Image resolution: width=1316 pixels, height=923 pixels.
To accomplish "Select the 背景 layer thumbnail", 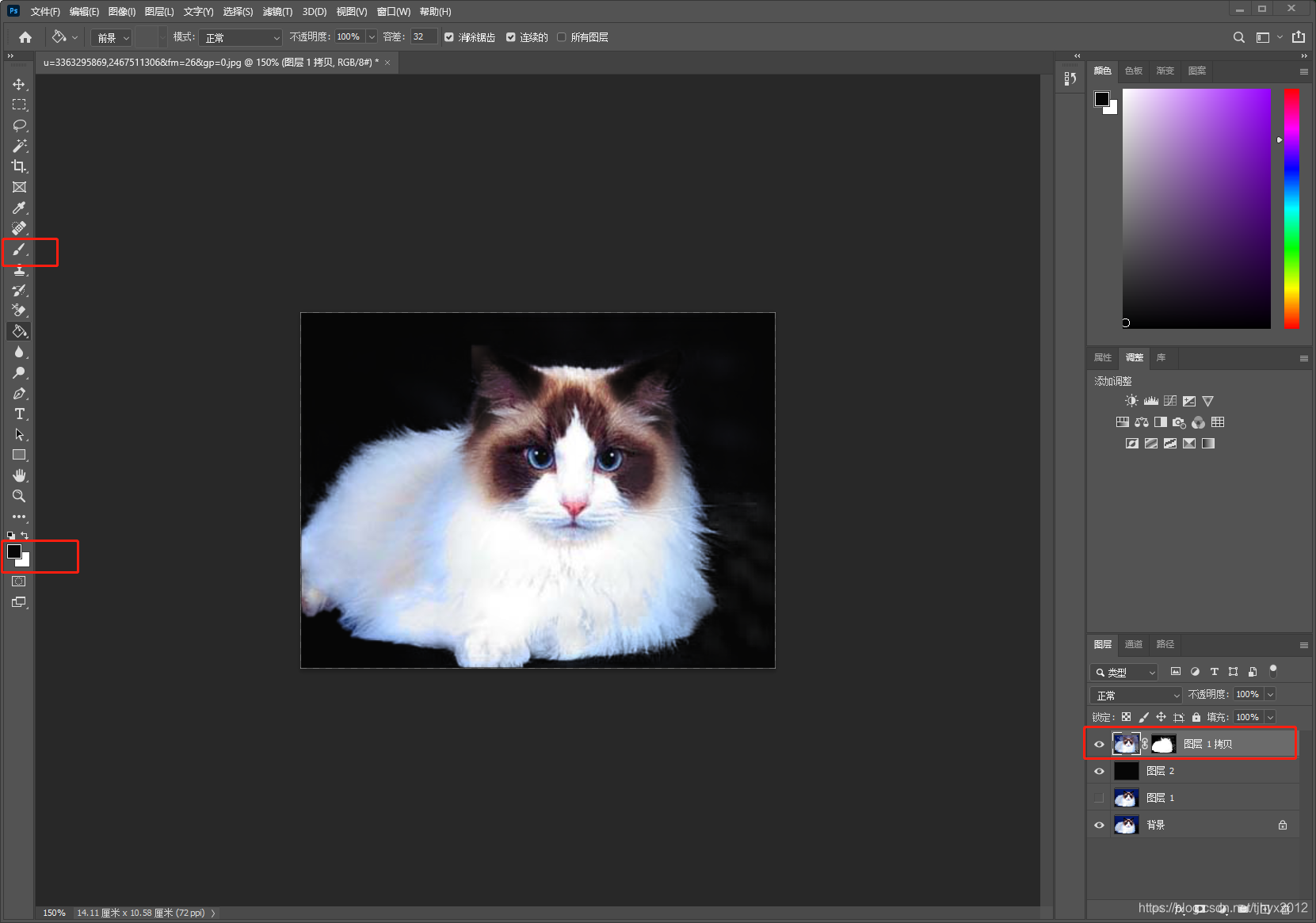I will point(1126,825).
